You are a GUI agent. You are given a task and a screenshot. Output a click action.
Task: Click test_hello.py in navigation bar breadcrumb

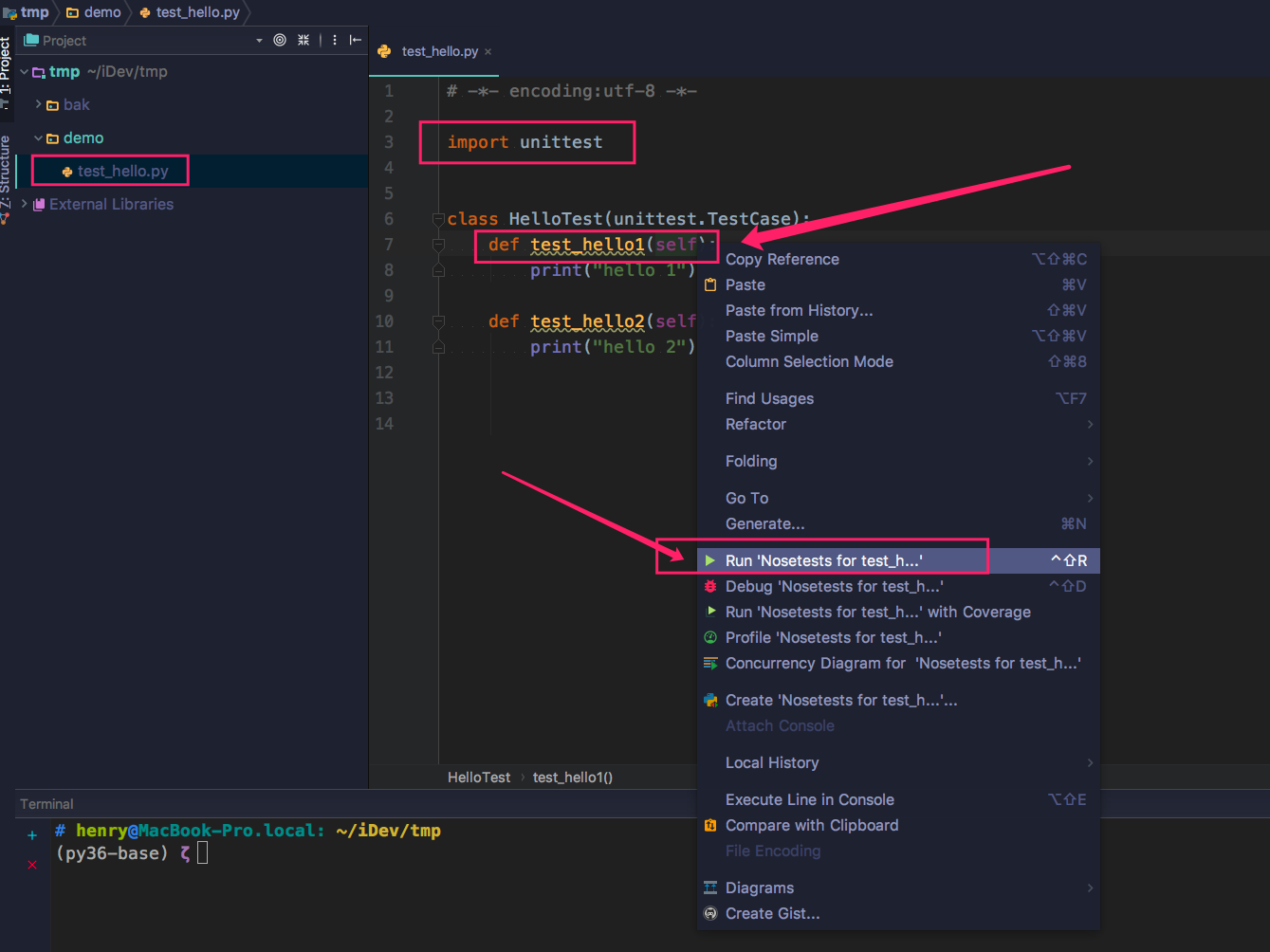(197, 12)
